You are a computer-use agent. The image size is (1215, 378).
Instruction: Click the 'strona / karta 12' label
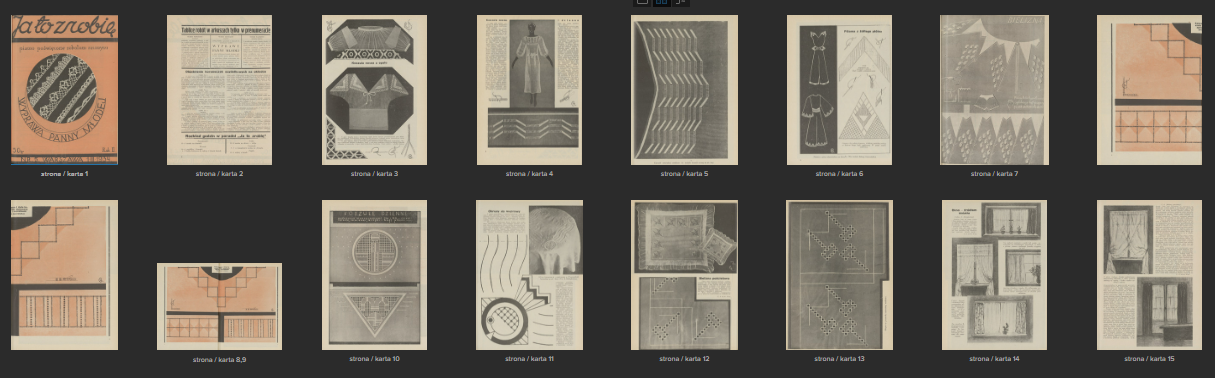[684, 358]
